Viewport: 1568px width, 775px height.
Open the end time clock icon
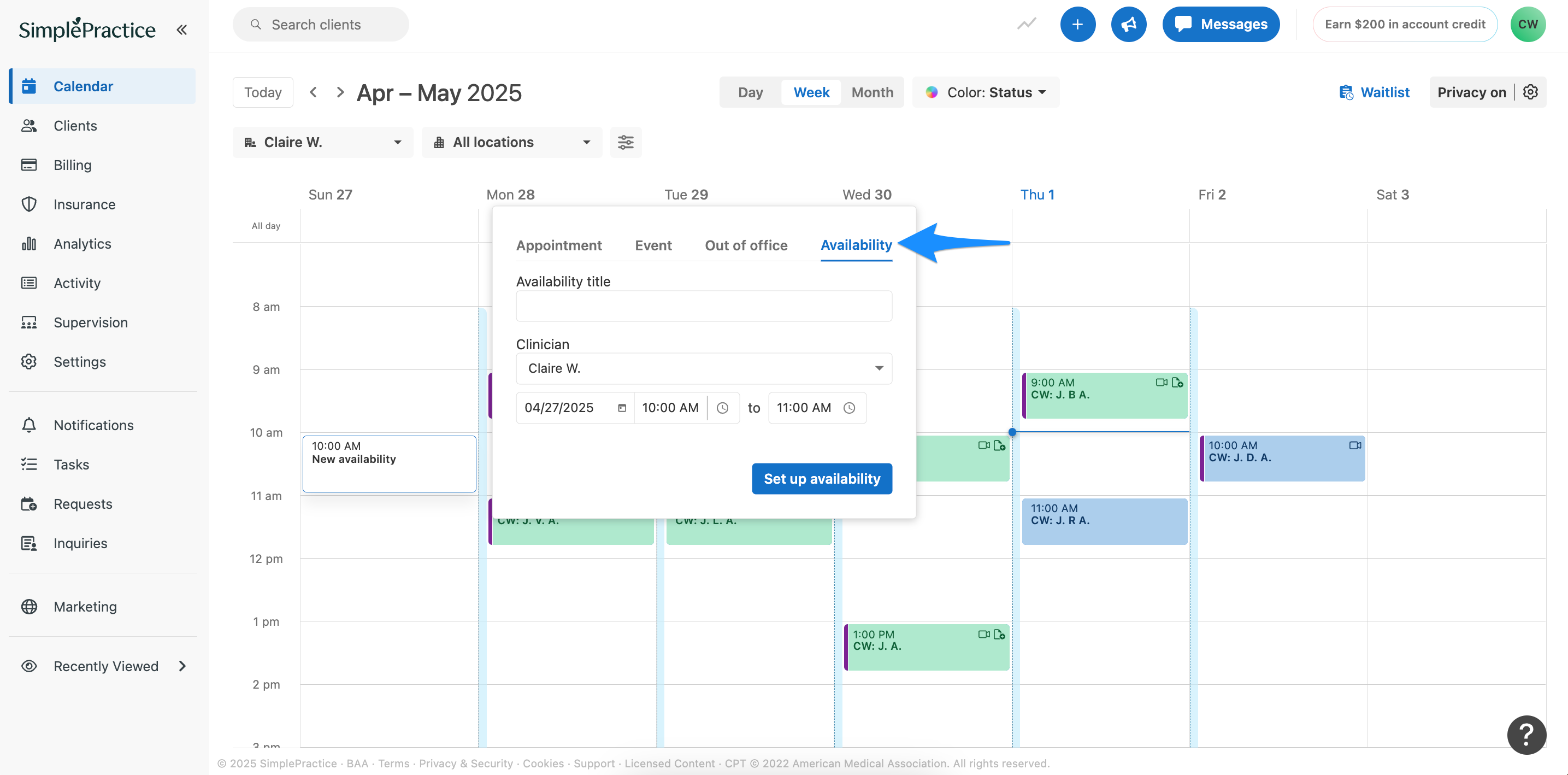(x=849, y=408)
